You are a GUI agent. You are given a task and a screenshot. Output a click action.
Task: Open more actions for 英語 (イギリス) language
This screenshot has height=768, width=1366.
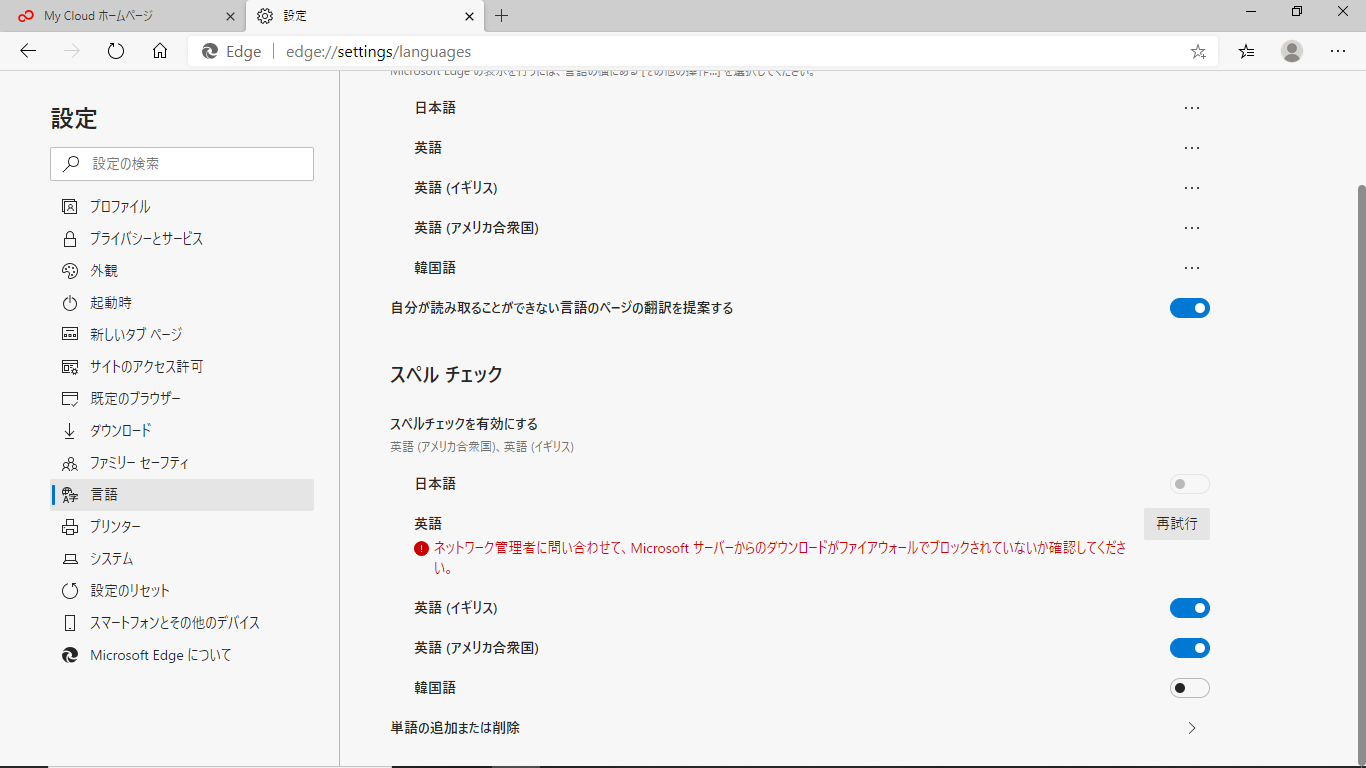[x=1191, y=188]
